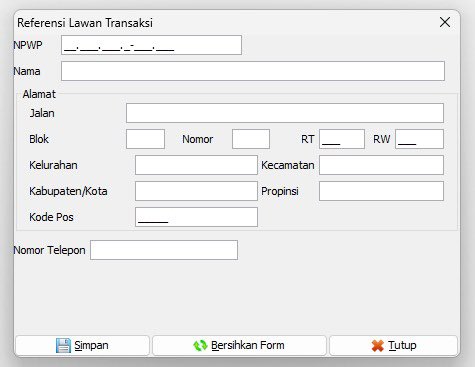Focus the NPWP input field
This screenshot has height=367, width=475.
tap(151, 45)
